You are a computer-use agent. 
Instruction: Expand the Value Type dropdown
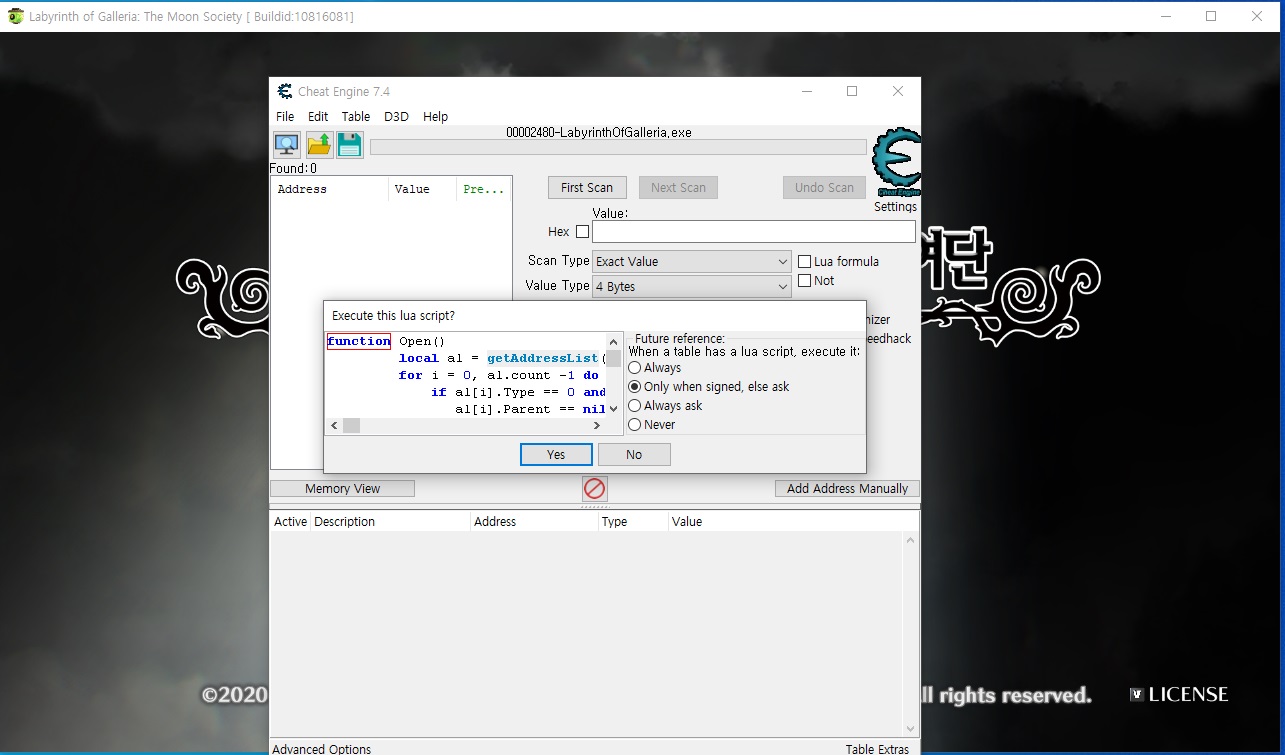click(692, 286)
